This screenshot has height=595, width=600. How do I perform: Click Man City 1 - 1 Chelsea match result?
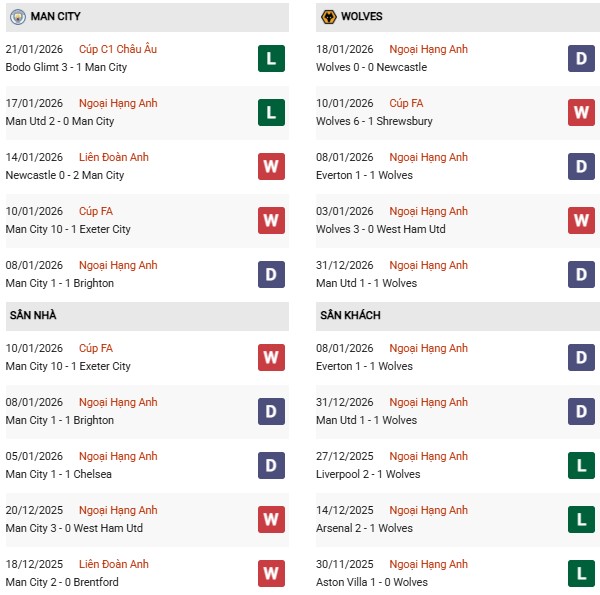(58, 474)
